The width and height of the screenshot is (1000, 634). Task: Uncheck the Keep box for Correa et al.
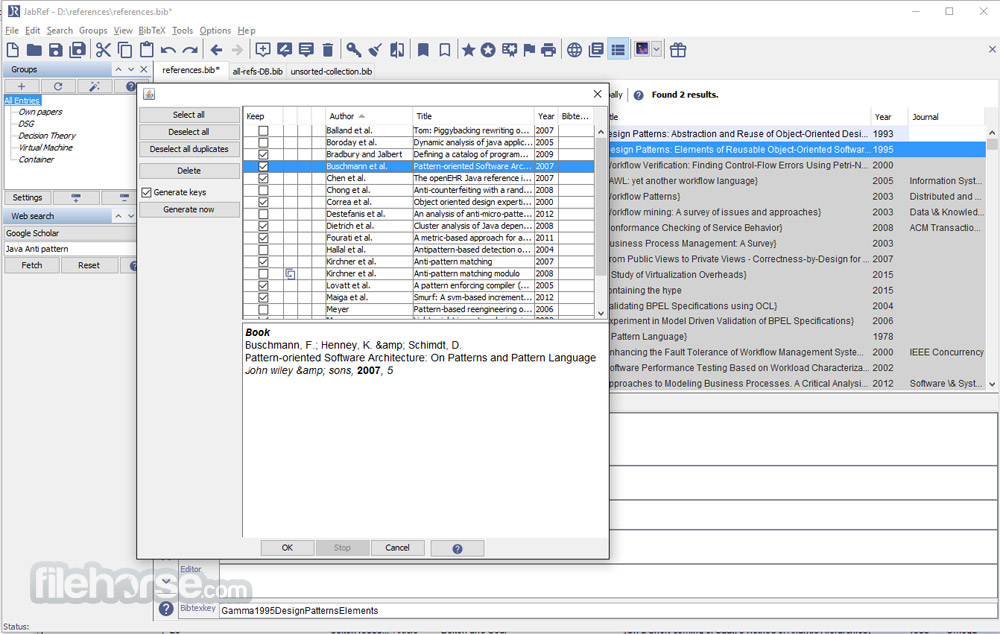(x=263, y=202)
